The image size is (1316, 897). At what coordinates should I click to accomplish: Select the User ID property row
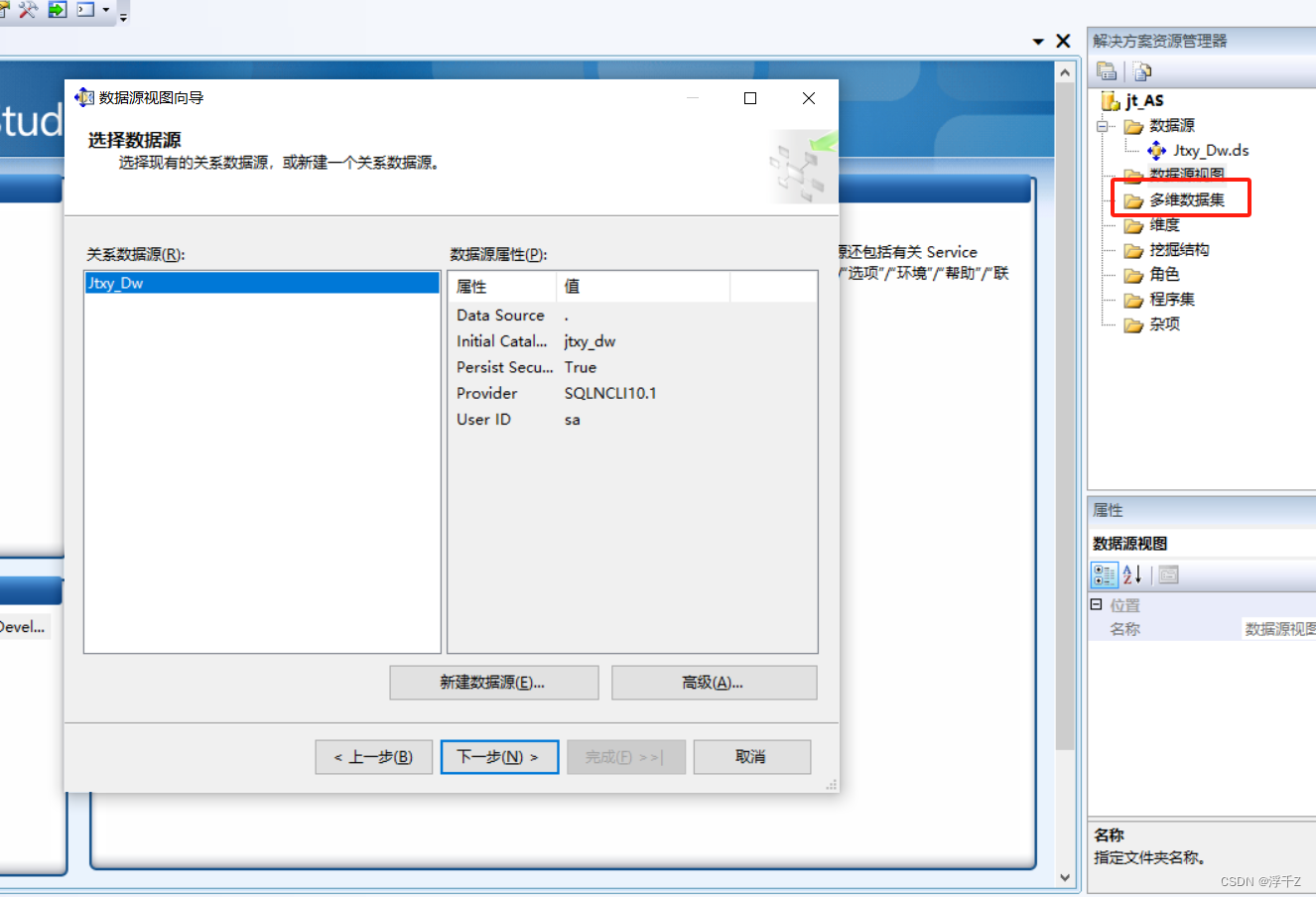pos(632,420)
